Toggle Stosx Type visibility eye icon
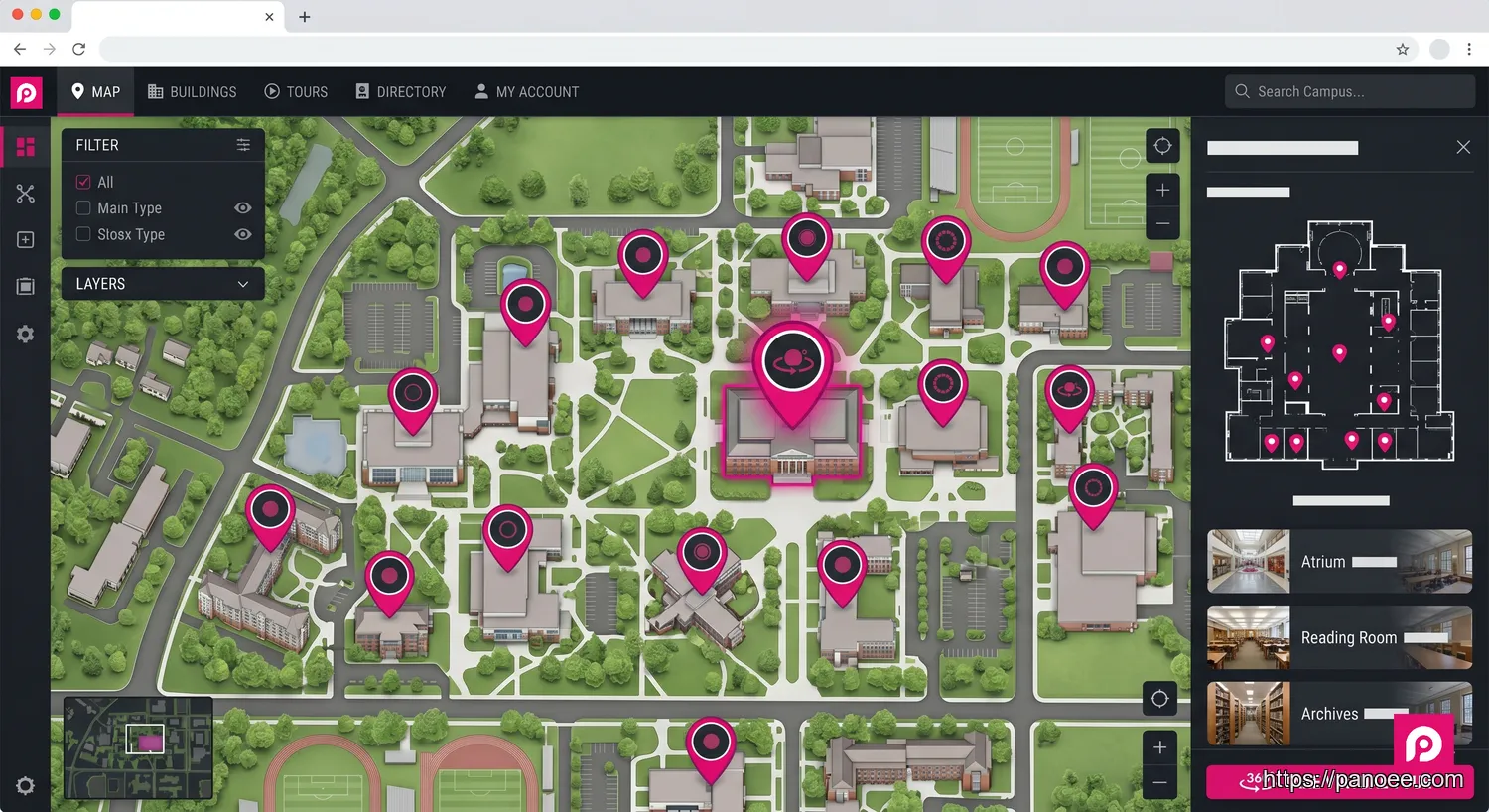The height and width of the screenshot is (812, 1489). coord(243,234)
